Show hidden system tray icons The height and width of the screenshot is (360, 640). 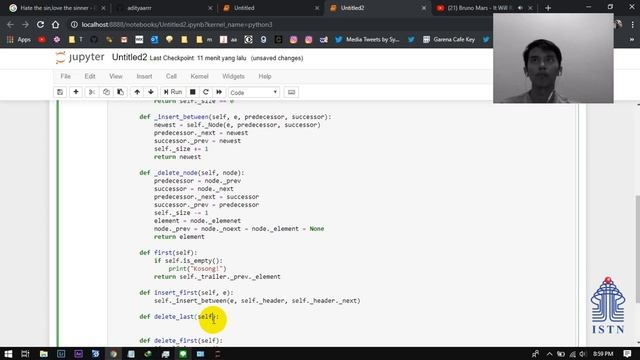coord(549,354)
